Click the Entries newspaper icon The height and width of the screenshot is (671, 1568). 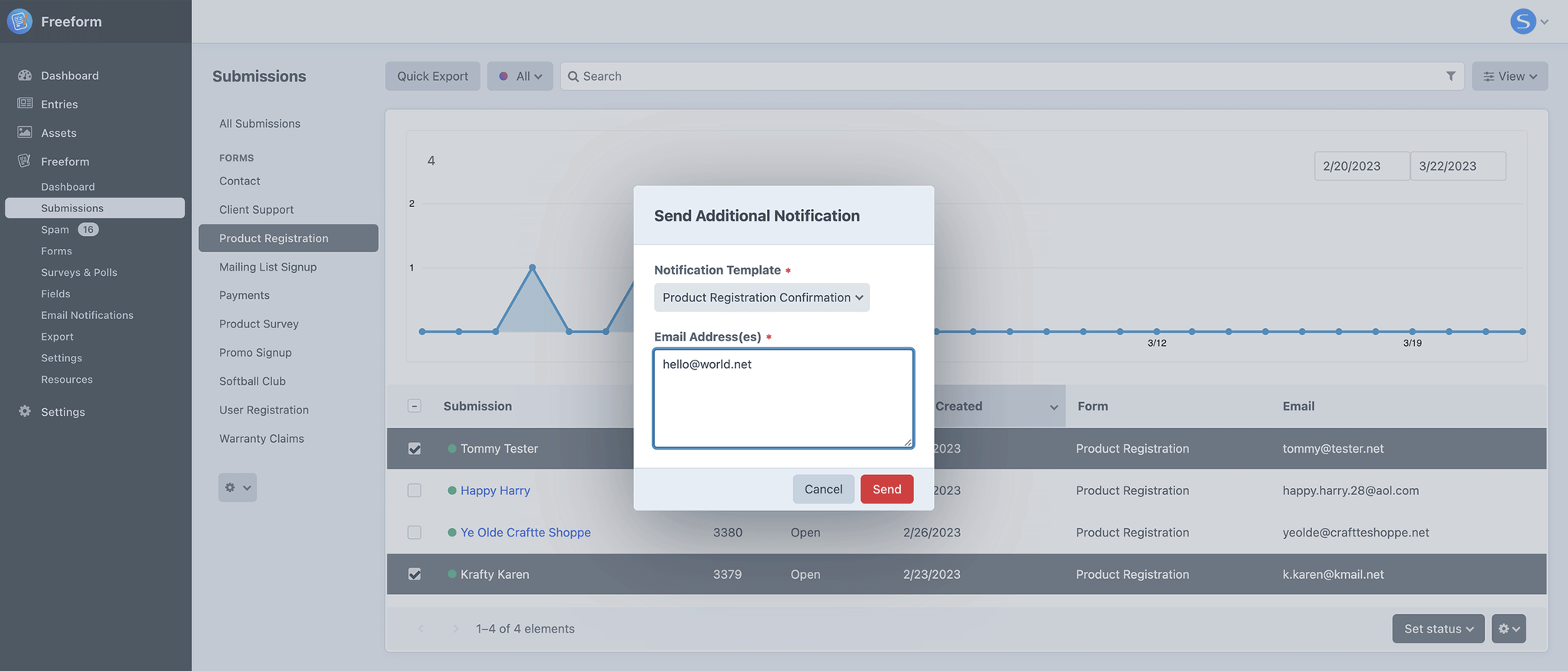pos(25,104)
